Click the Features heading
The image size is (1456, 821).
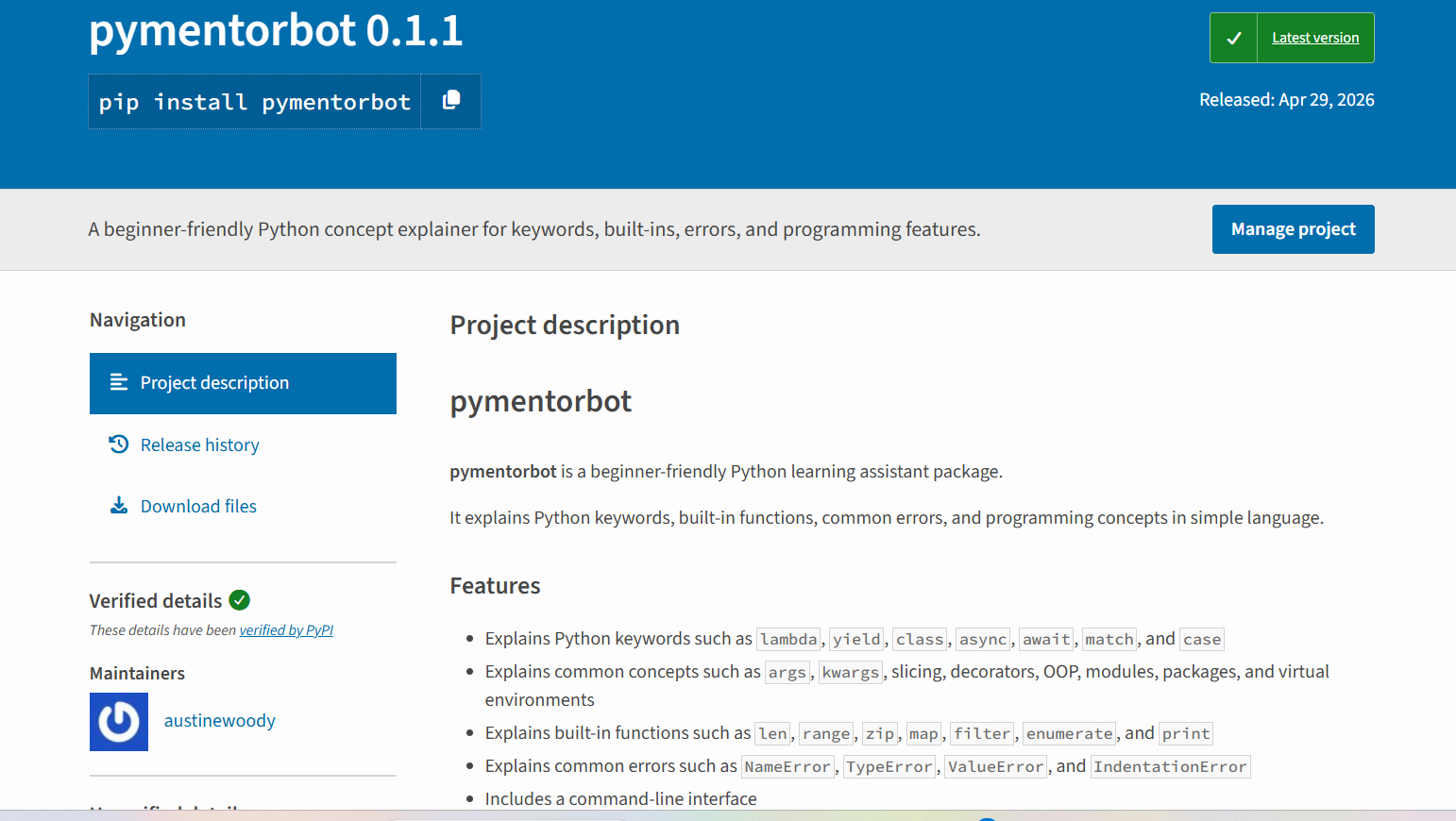tap(495, 586)
